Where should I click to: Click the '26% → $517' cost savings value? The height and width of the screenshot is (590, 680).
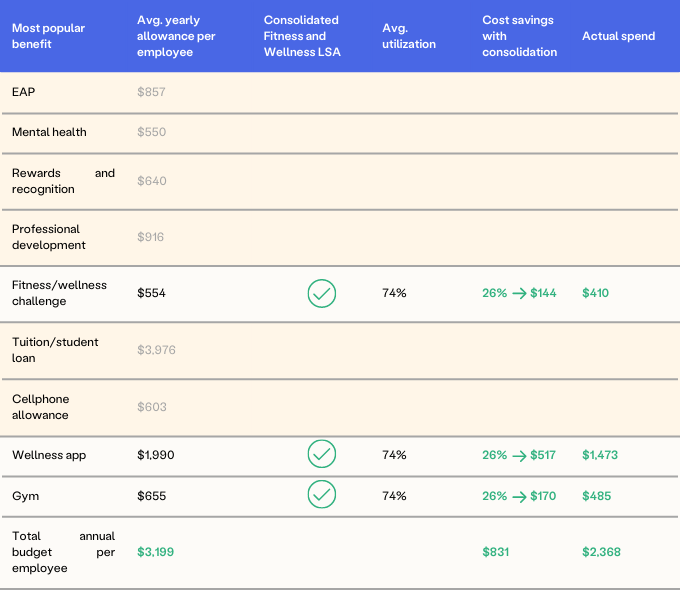coord(519,455)
